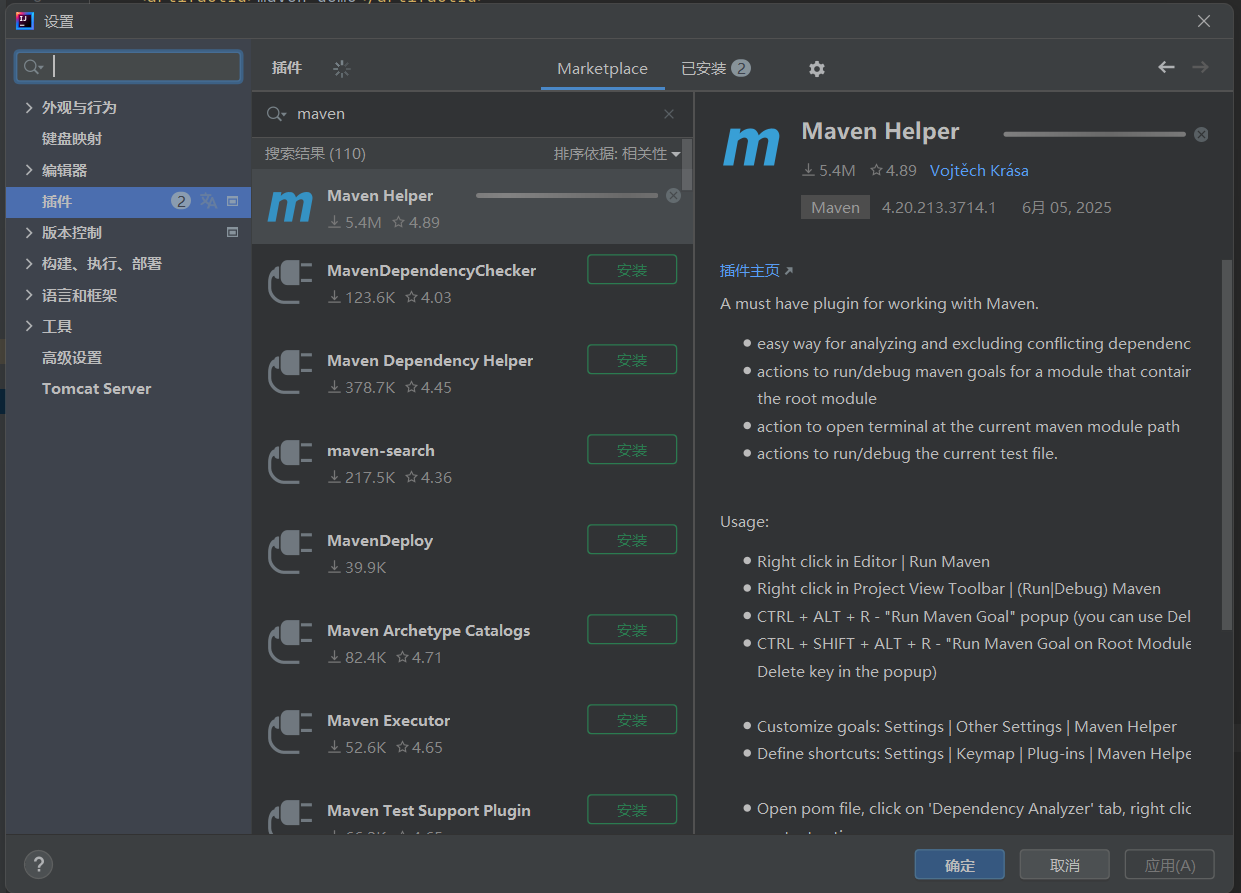Click project-level icon on 版本控制 row

pos(233,232)
